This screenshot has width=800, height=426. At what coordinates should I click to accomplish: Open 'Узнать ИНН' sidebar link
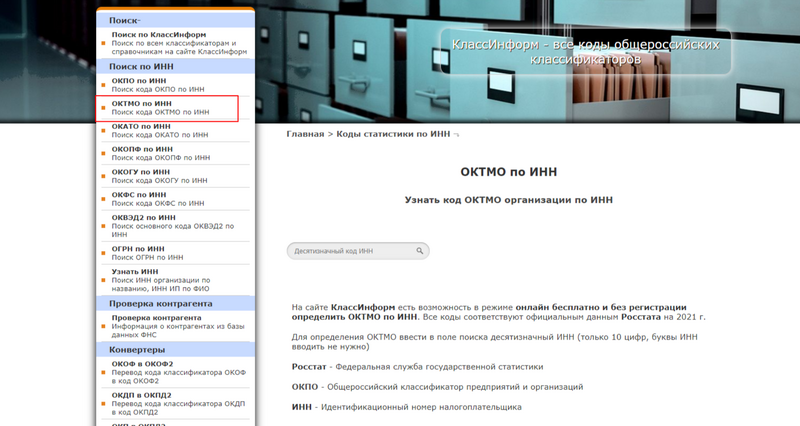click(135, 272)
